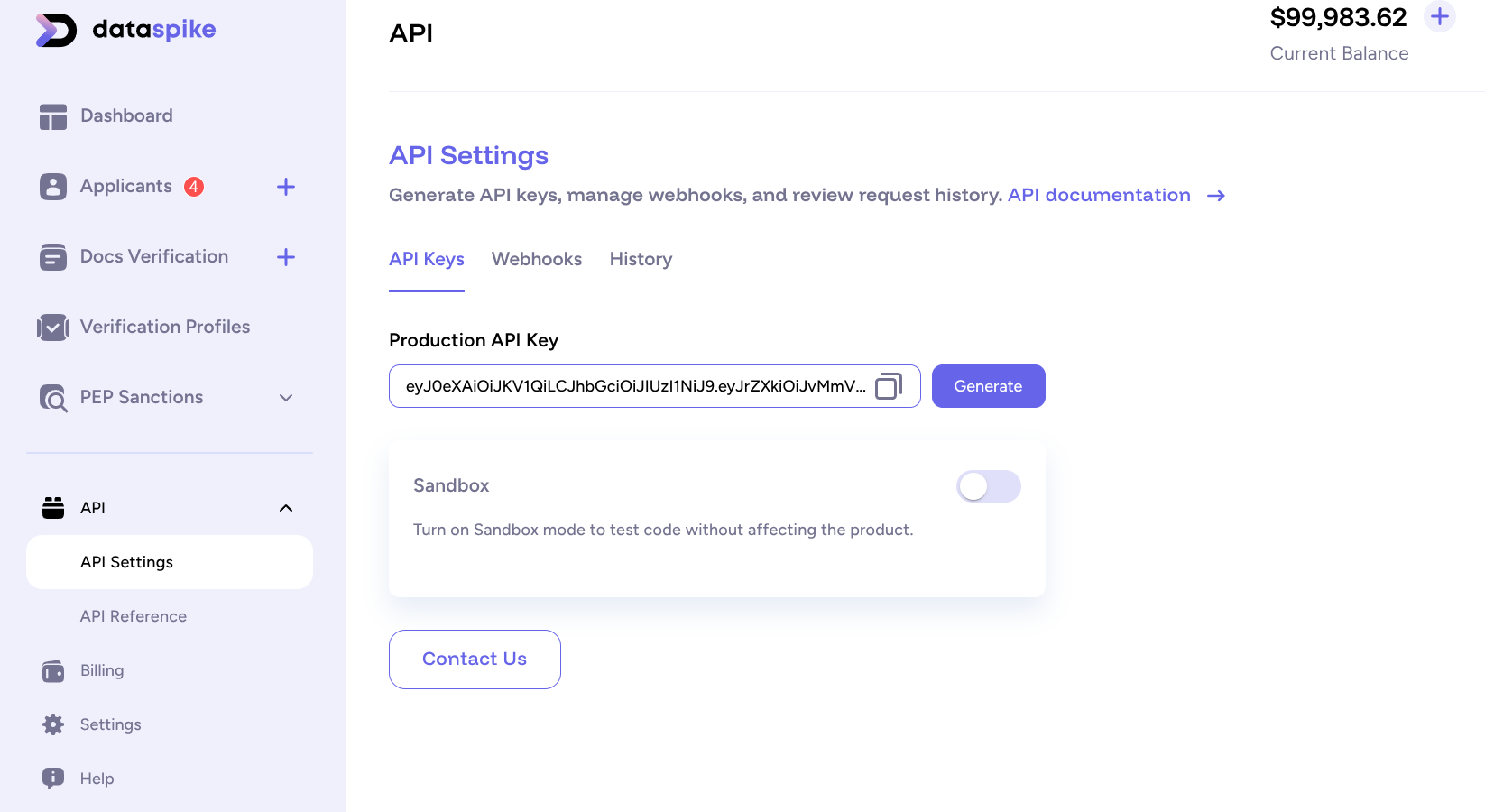Image resolution: width=1485 pixels, height=812 pixels.
Task: Open the API documentation link
Action: point(1099,195)
